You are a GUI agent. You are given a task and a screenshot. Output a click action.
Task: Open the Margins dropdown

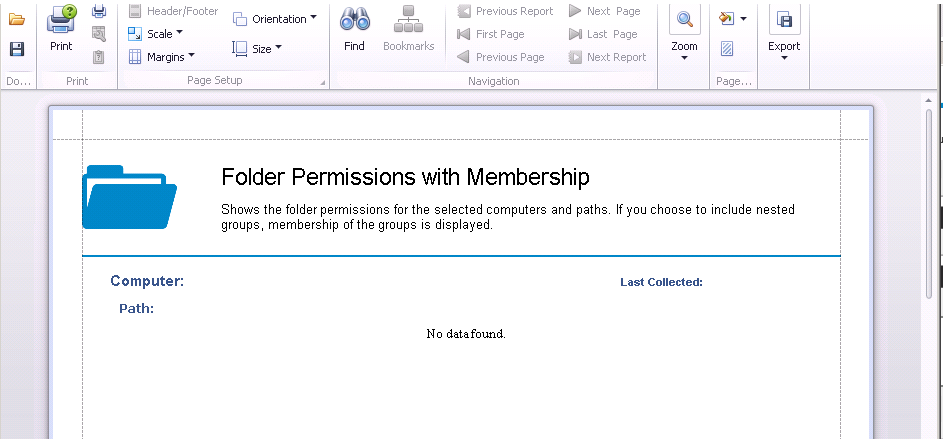tap(162, 57)
